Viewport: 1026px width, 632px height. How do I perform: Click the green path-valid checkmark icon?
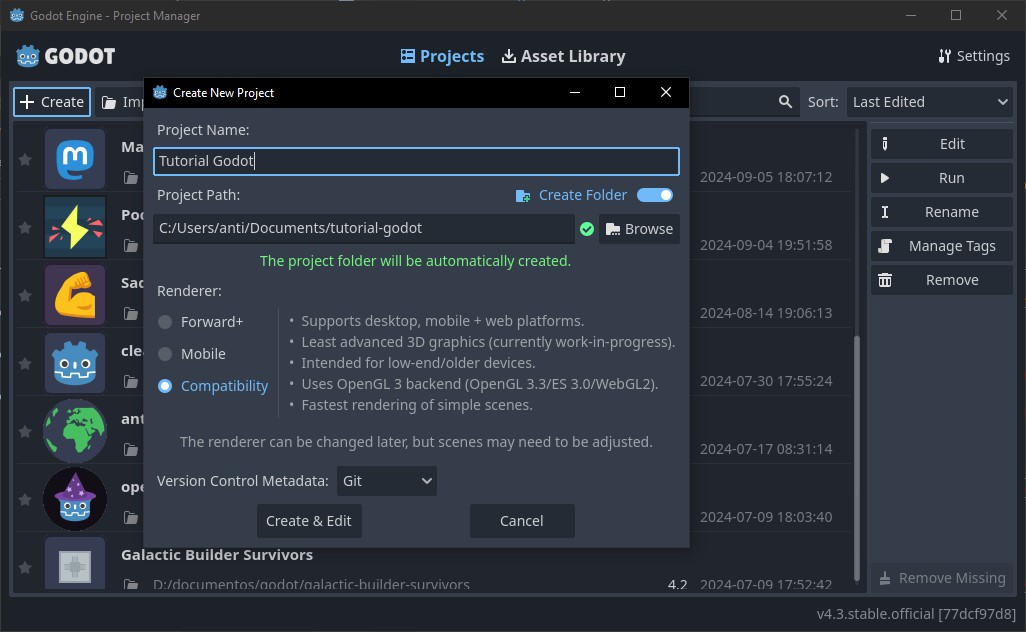(587, 228)
